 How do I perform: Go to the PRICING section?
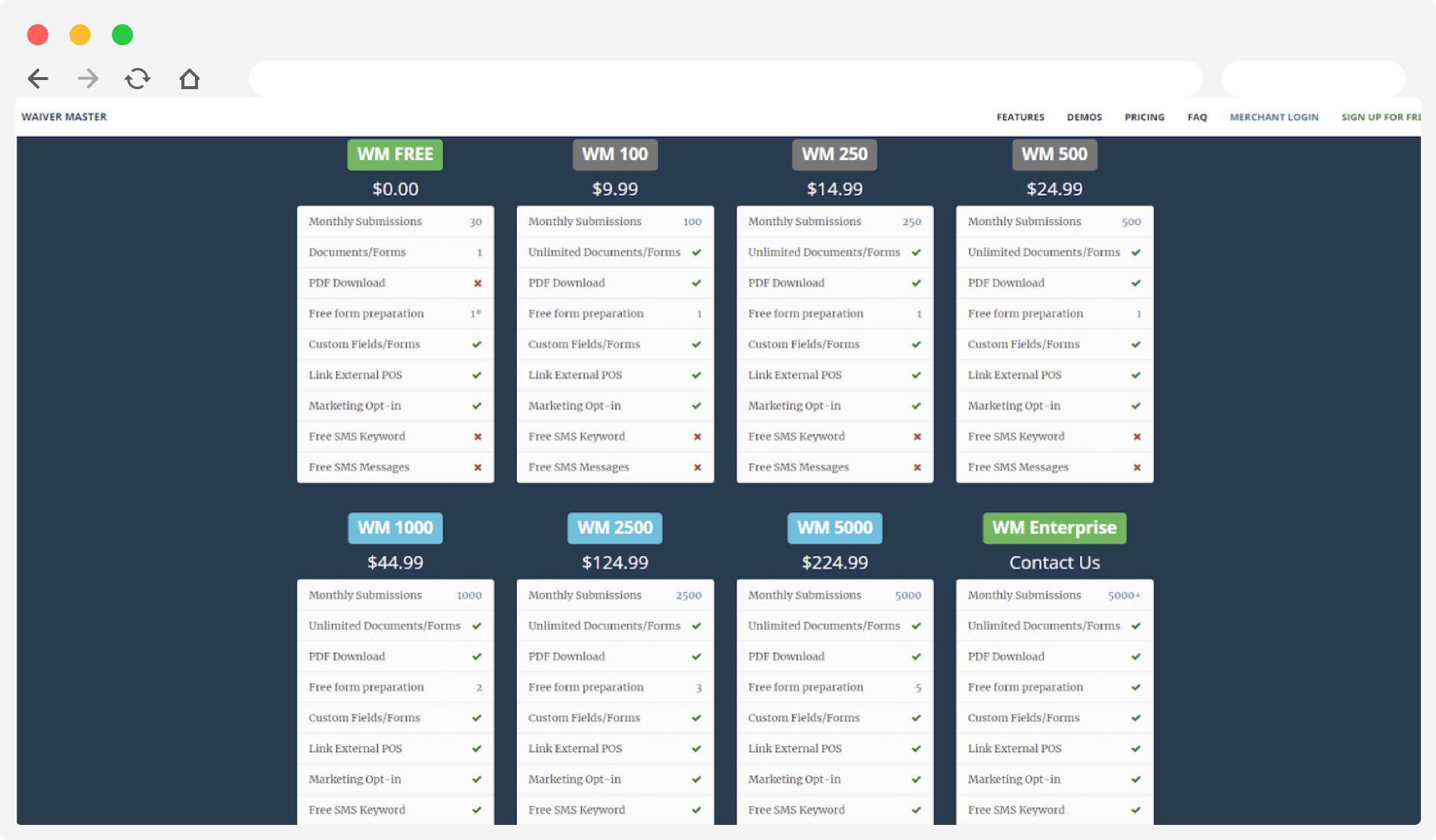coord(1144,117)
